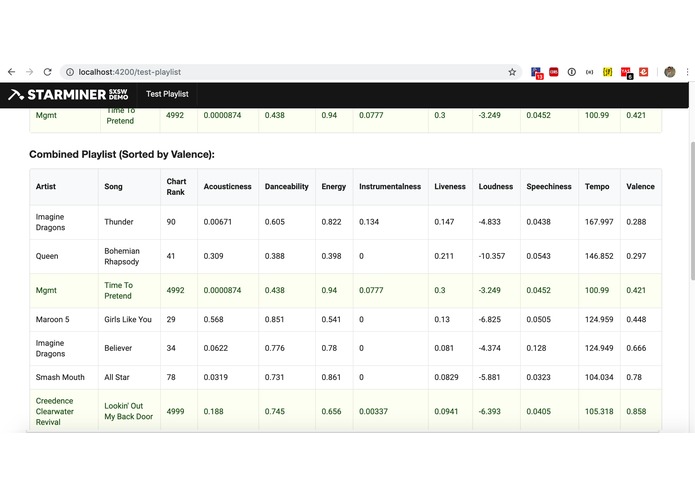The image size is (695, 494).
Task: Click the Liveness column header
Action: point(450,187)
